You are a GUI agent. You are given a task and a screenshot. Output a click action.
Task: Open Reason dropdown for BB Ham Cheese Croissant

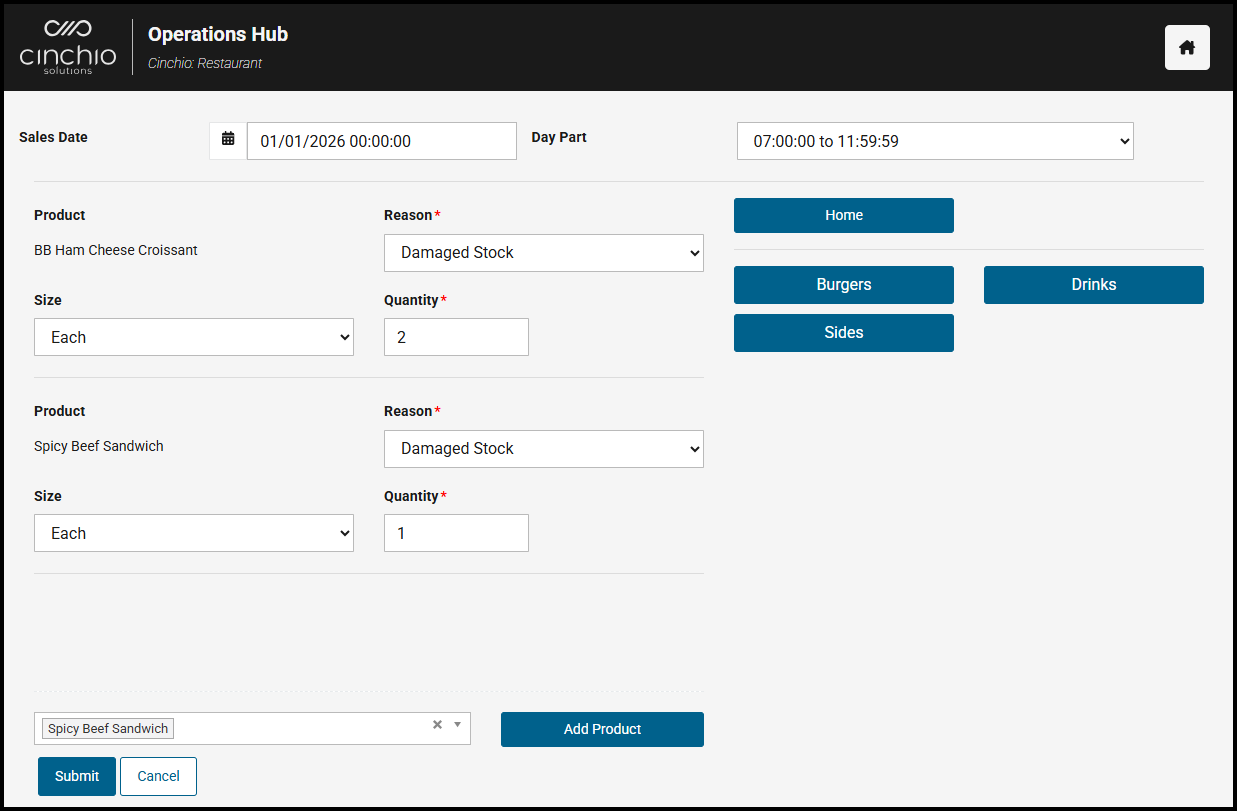tap(543, 253)
